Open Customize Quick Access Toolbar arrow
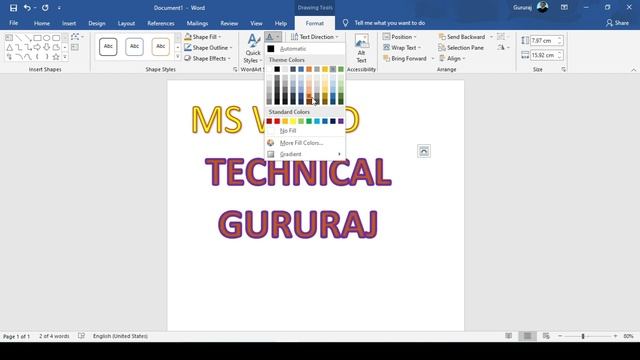This screenshot has height=360, width=640. click(59, 8)
